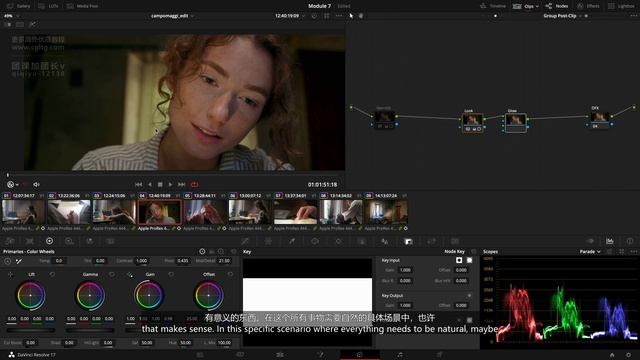The width and height of the screenshot is (640, 360).
Task: Edit the Contrast value field
Action: coord(142,261)
